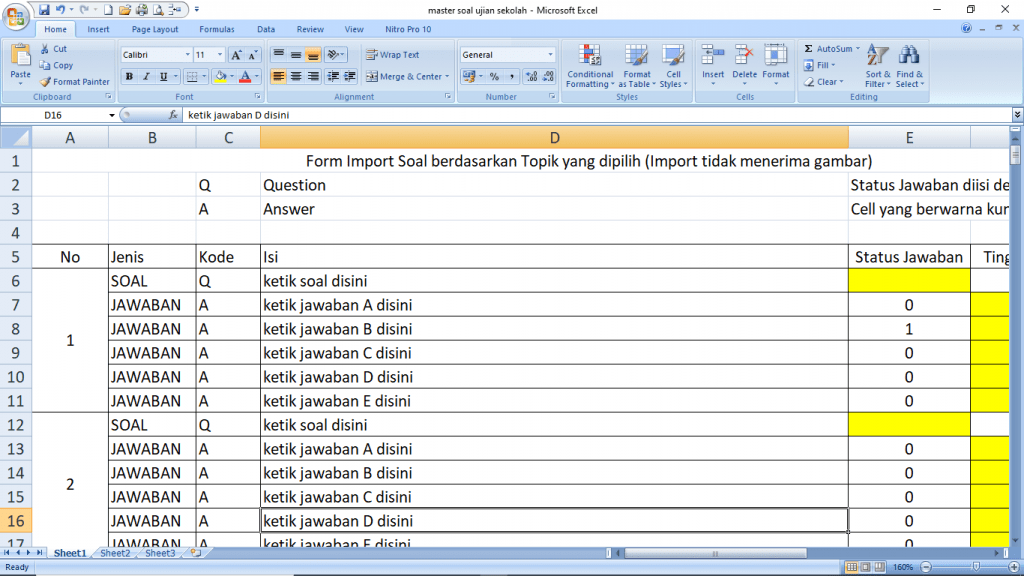Viewport: 1024px width, 576px height.
Task: Click the Decrease Decimal icon
Action: tap(549, 76)
